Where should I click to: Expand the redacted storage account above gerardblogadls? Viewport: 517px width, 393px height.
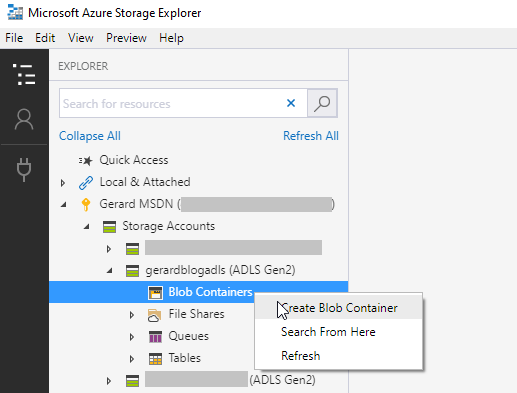click(x=109, y=249)
